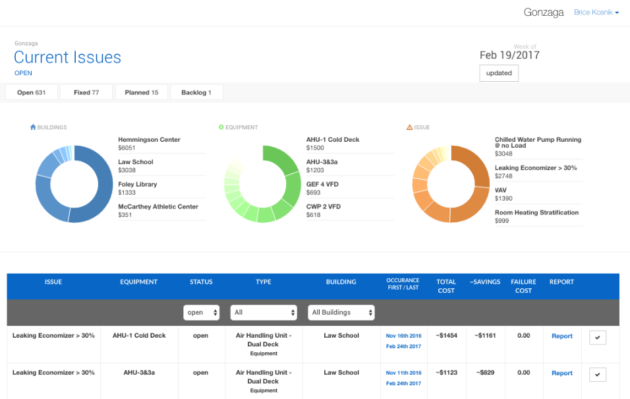Open the status filter dropdown set to open
630x399 pixels.
coord(201,312)
